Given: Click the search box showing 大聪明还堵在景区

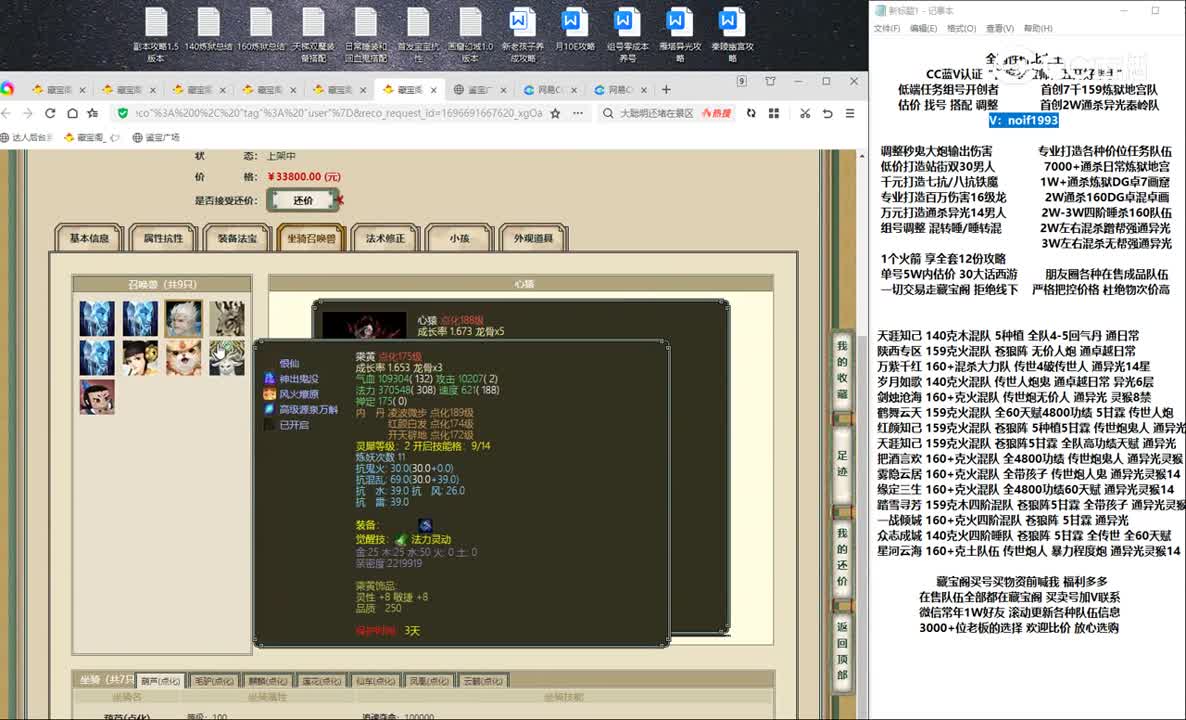Looking at the screenshot, I should [656, 113].
